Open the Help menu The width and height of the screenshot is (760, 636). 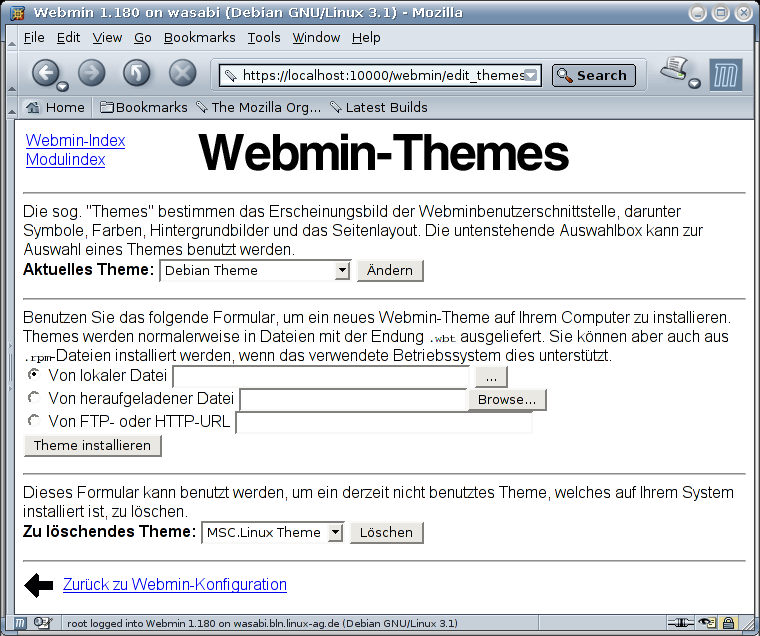tap(366, 37)
